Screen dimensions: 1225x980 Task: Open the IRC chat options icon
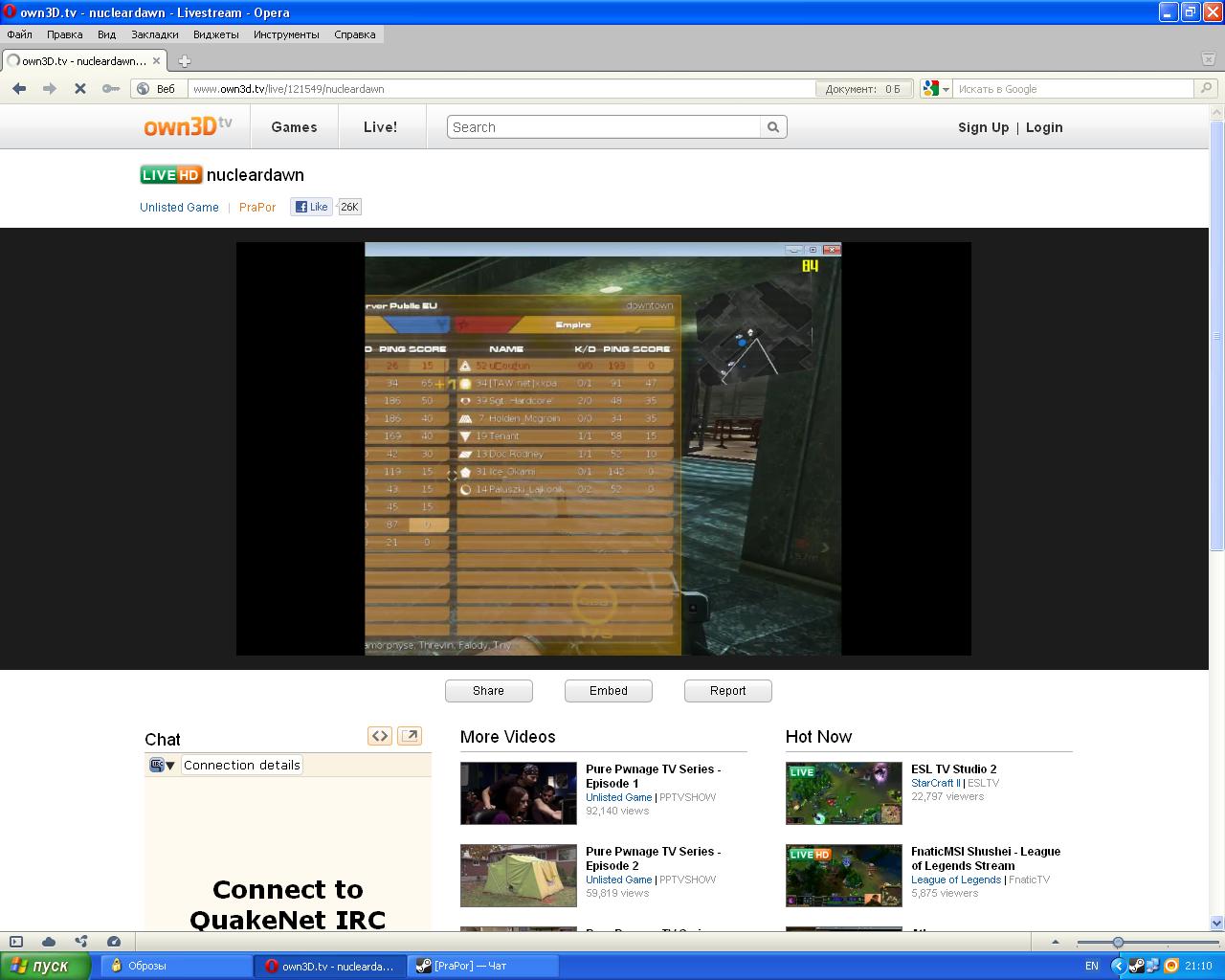pos(163,765)
